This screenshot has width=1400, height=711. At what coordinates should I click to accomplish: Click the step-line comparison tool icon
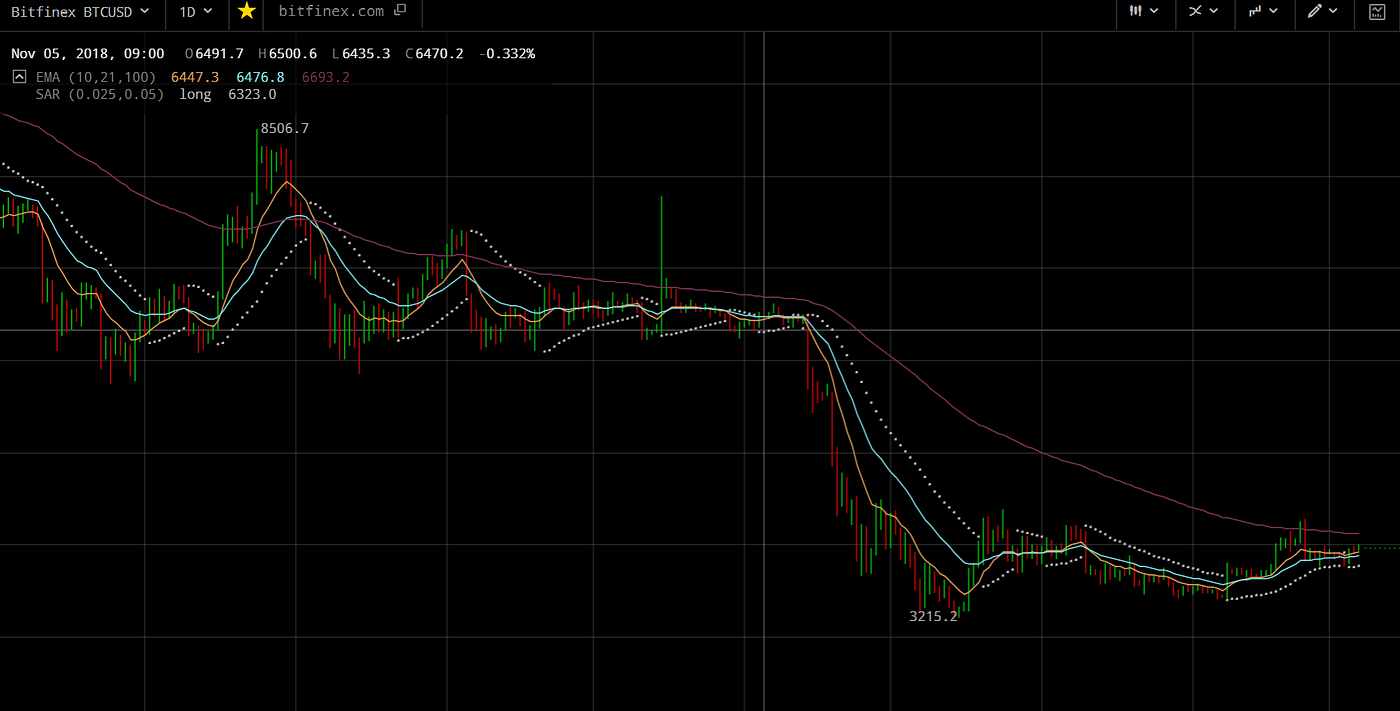[1254, 11]
